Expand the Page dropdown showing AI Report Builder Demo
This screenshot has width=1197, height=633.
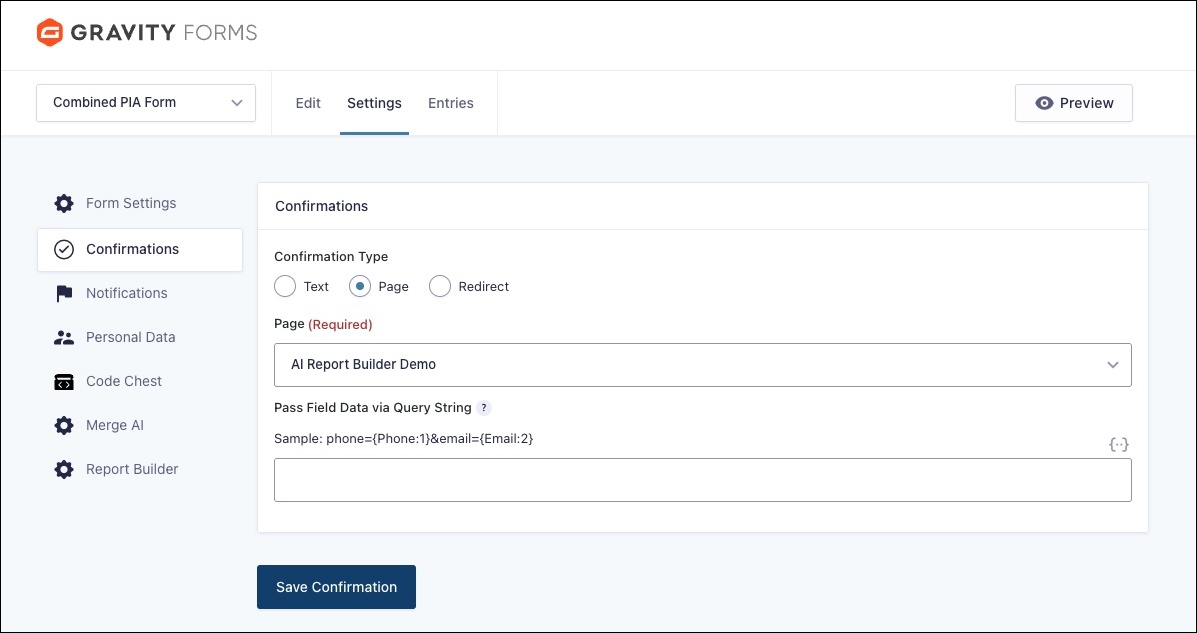pyautogui.click(x=702, y=365)
